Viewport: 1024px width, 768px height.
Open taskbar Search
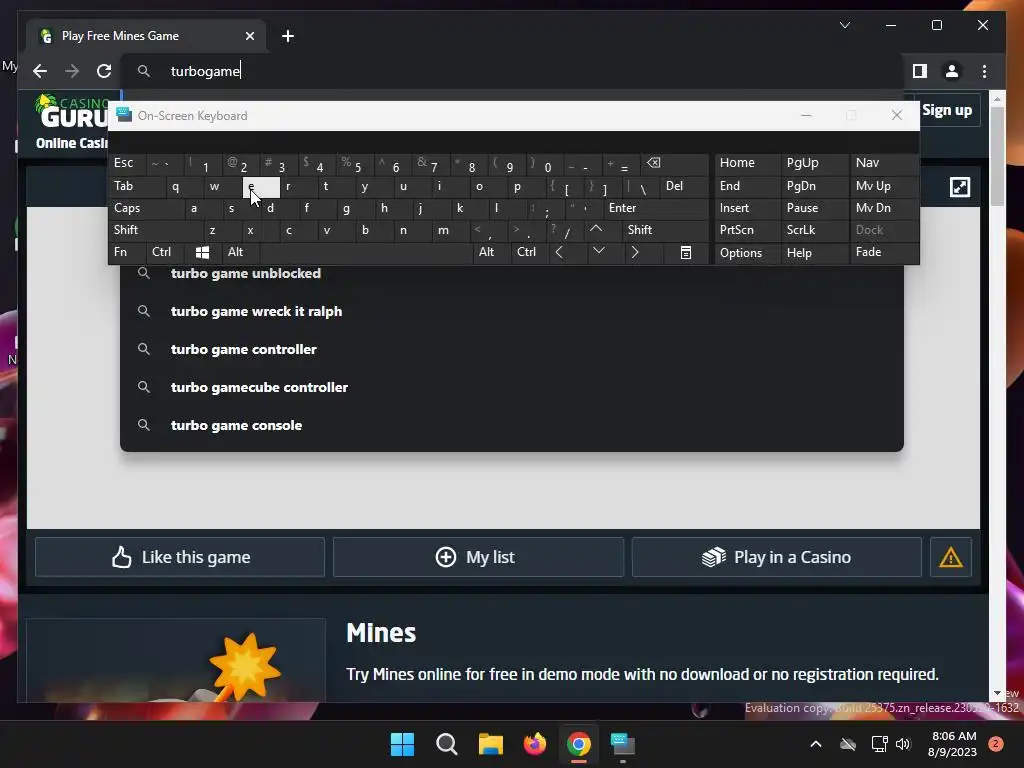click(x=447, y=744)
